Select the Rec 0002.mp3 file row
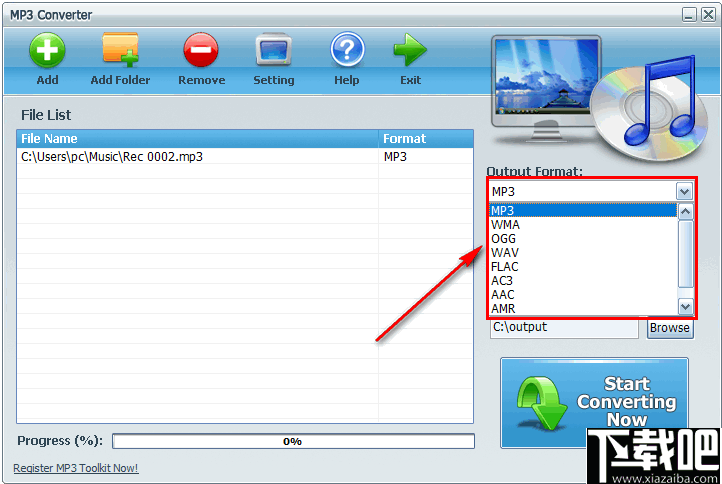 click(x=245, y=157)
